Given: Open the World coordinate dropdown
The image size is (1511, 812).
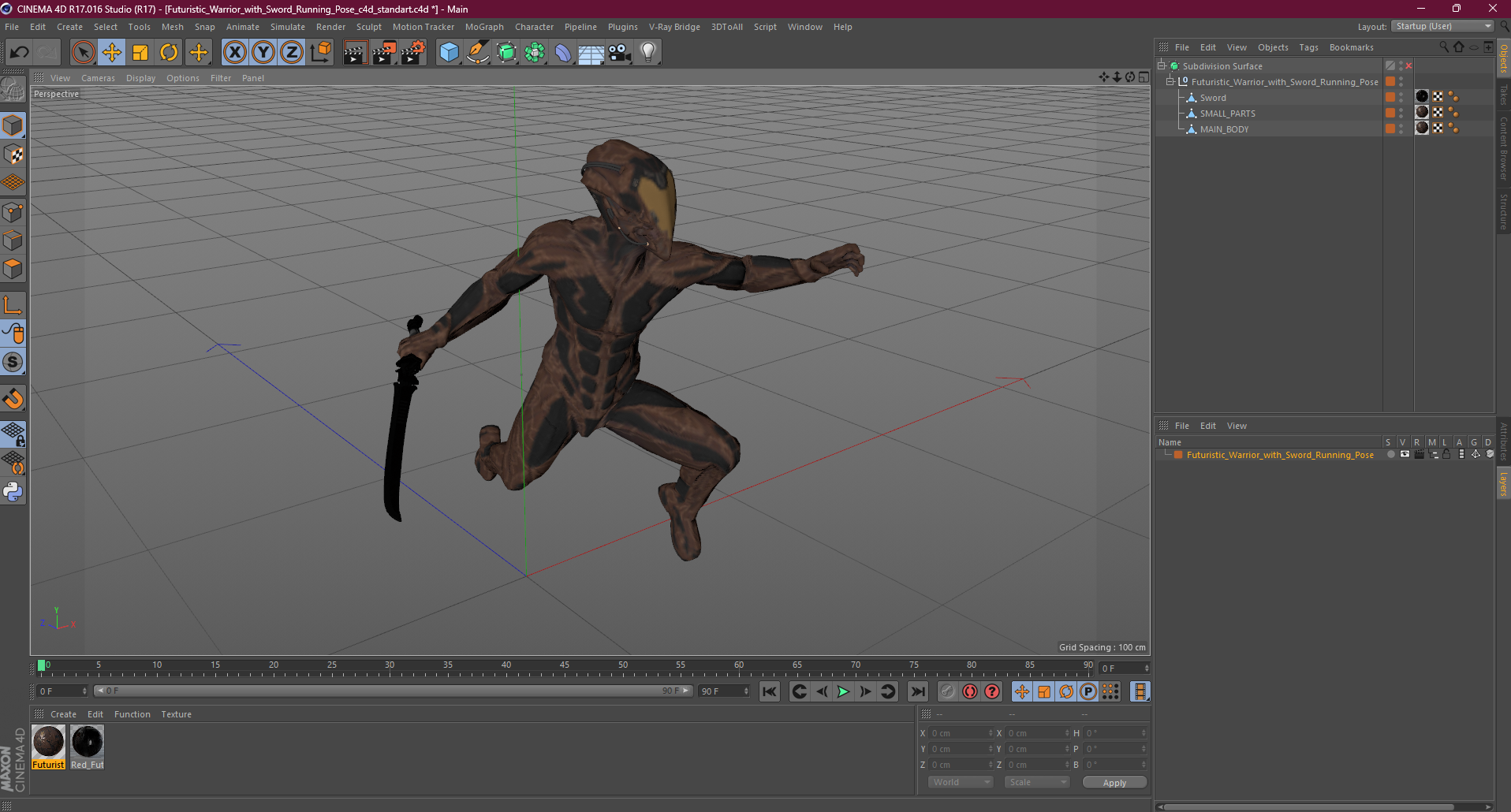Looking at the screenshot, I should [x=961, y=782].
